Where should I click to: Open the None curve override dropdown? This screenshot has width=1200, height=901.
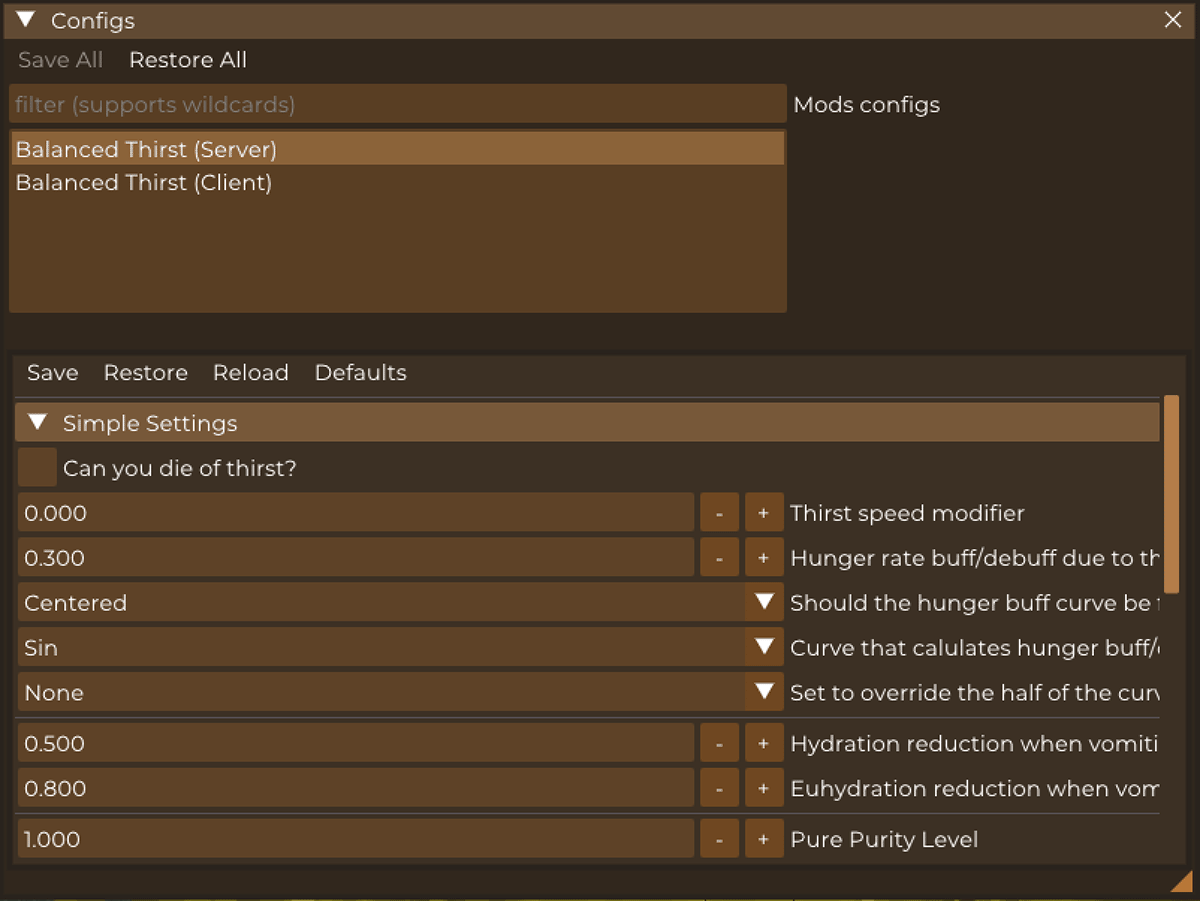[x=765, y=693]
